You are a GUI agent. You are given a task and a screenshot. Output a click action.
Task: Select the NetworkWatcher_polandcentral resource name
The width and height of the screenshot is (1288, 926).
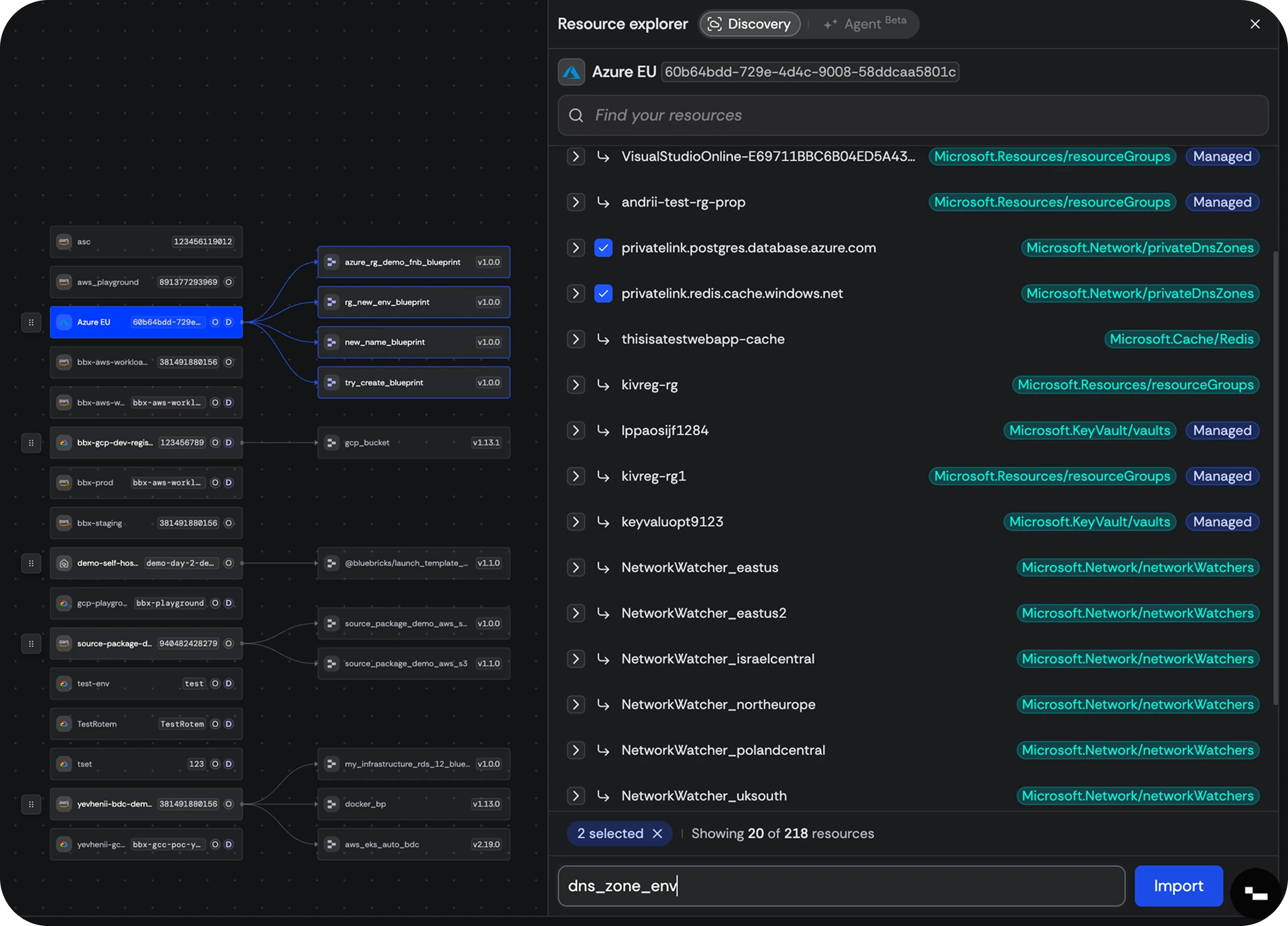coord(723,750)
